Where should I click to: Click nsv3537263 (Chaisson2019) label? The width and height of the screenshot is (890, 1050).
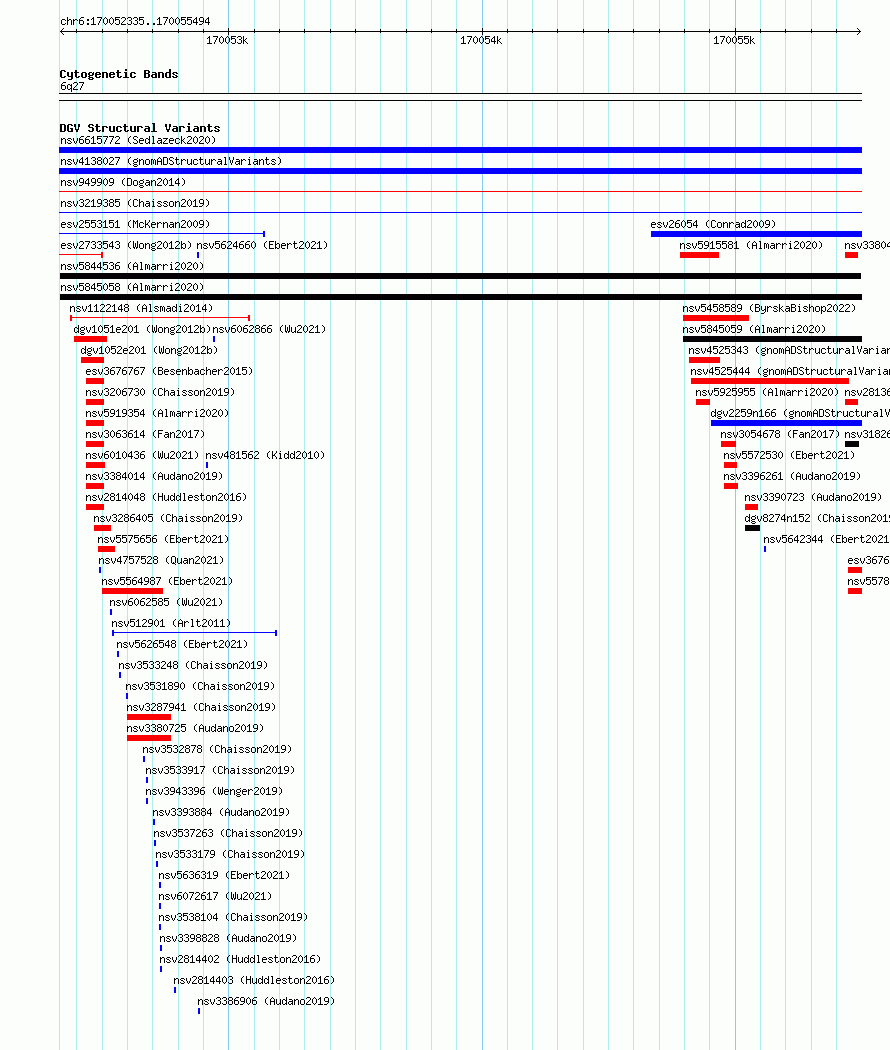[x=228, y=833]
